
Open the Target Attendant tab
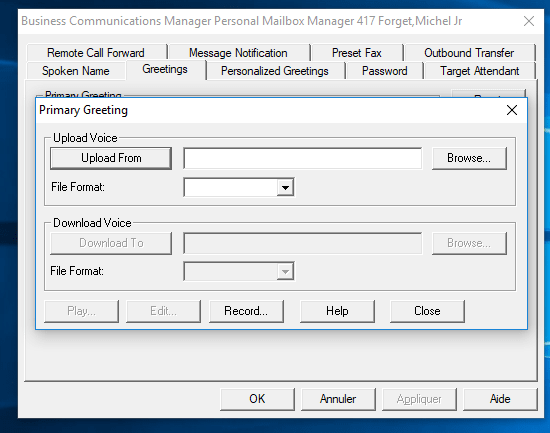tap(479, 71)
